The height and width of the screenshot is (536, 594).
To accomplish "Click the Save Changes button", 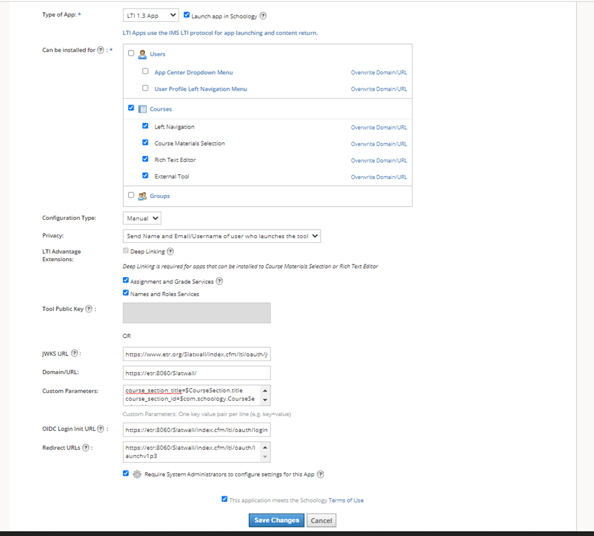I will coord(277,520).
